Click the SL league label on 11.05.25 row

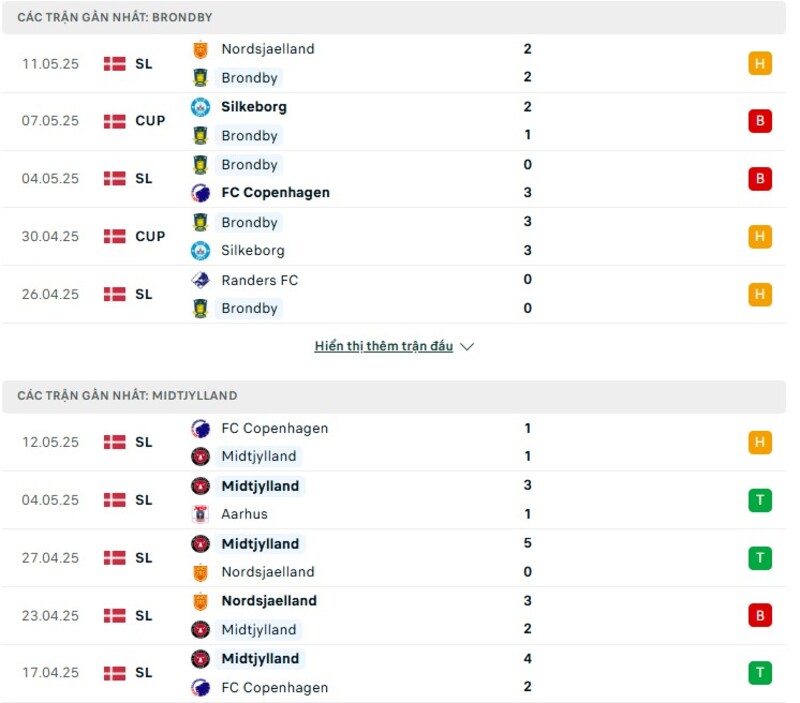(x=143, y=63)
